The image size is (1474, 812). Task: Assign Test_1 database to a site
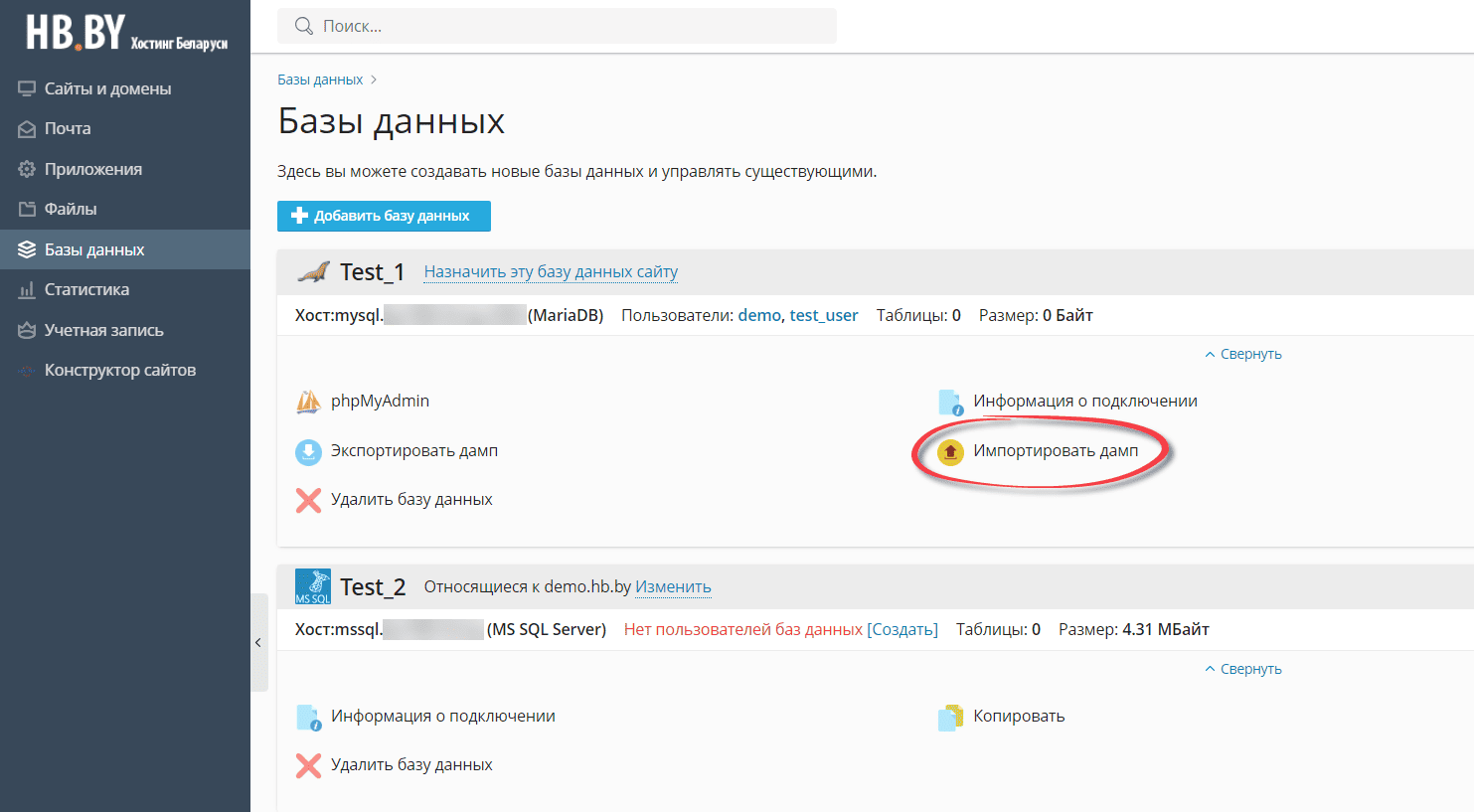click(x=551, y=271)
